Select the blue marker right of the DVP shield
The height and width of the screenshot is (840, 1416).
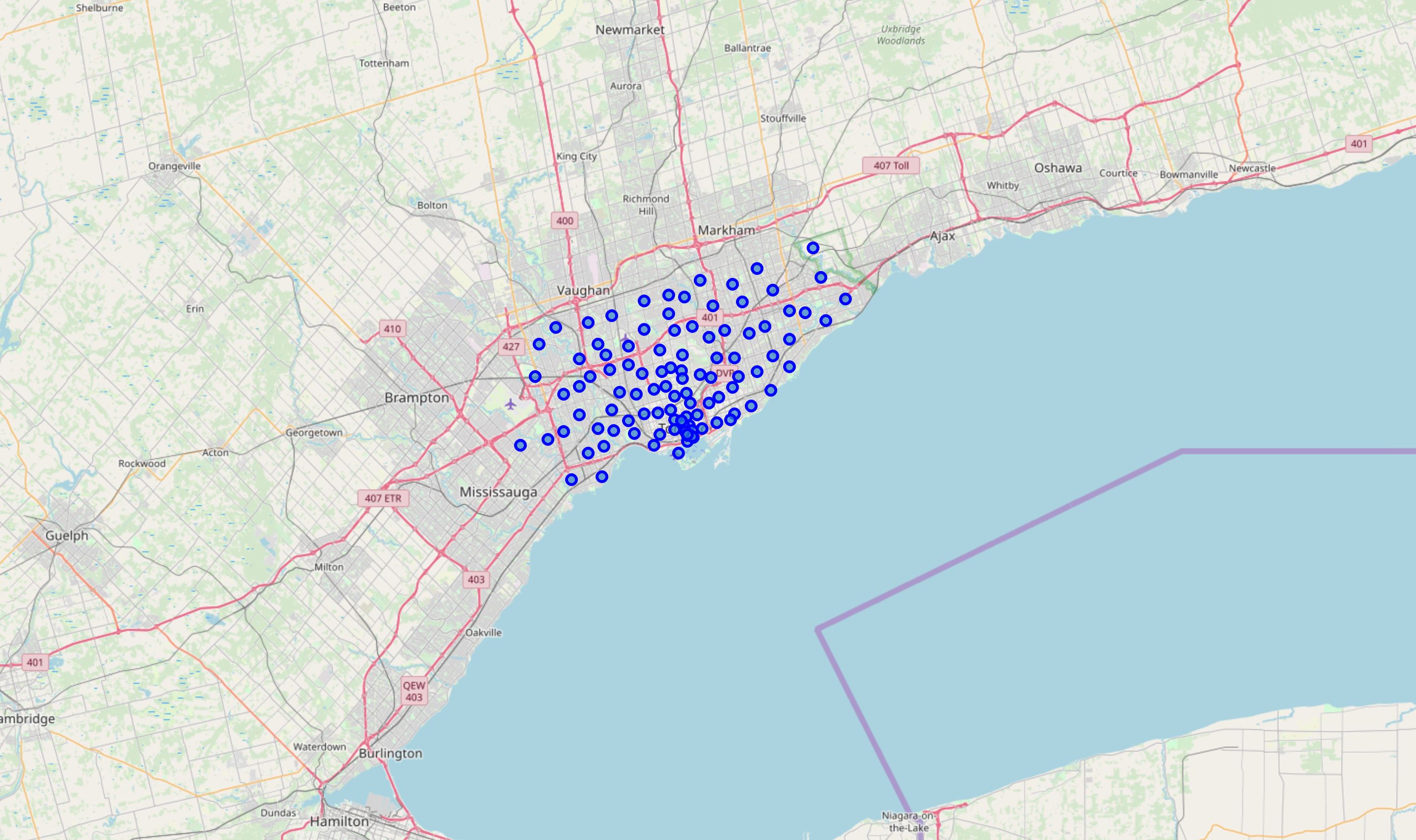pyautogui.click(x=738, y=377)
